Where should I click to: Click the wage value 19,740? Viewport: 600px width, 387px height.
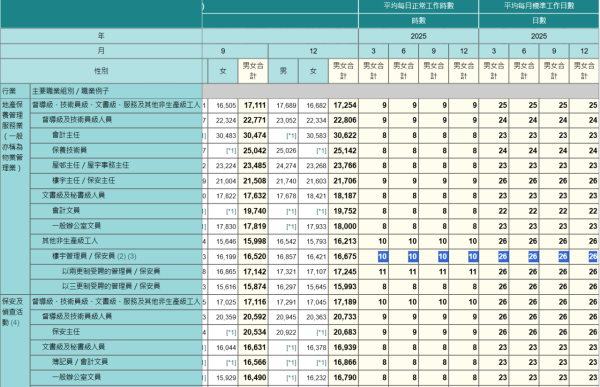pos(254,211)
